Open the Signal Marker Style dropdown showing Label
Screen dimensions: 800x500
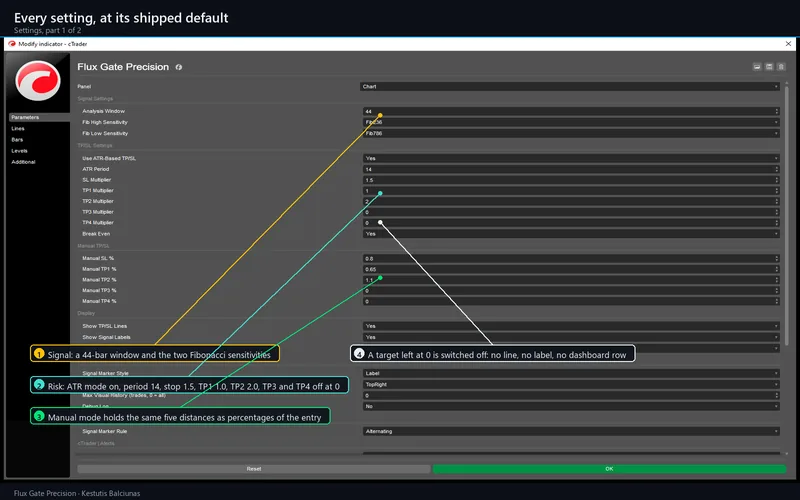[x=571, y=373]
